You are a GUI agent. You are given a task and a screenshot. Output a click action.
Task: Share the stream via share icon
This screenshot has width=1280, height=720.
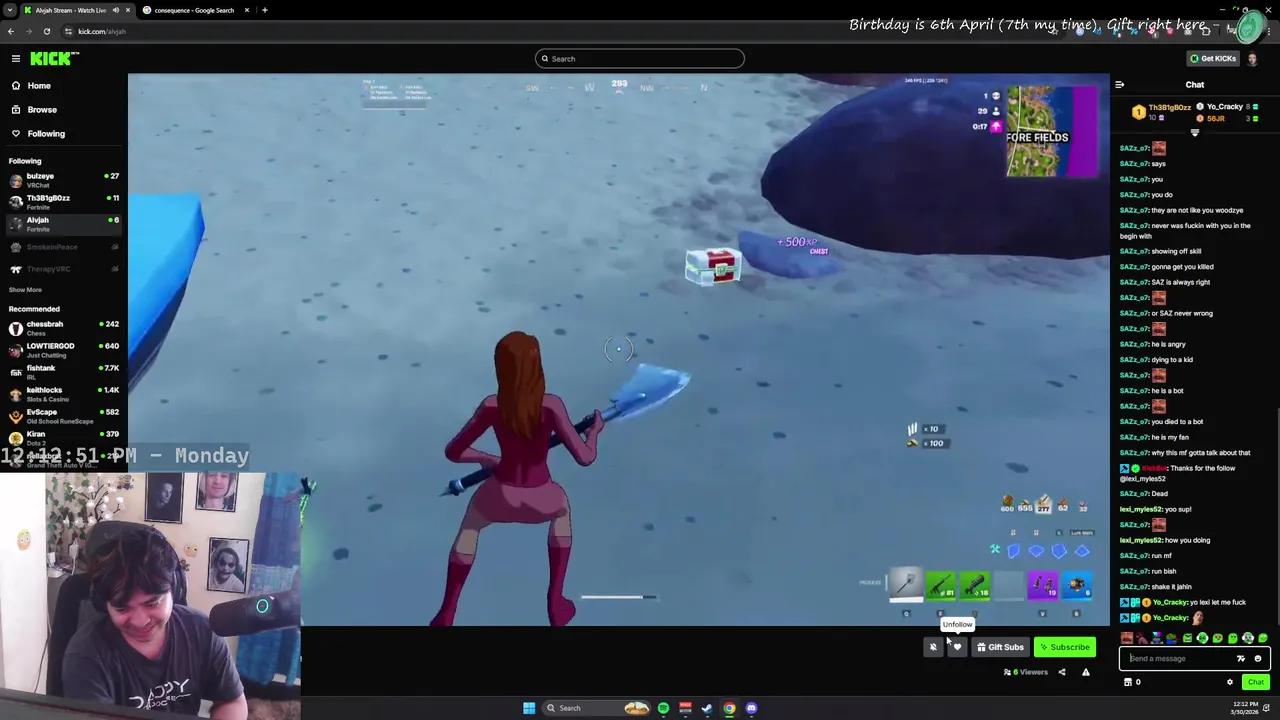1062,673
